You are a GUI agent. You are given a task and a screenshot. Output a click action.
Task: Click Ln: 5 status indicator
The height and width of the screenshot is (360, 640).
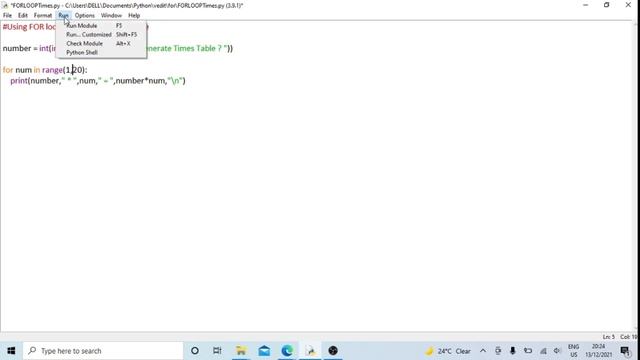(x=609, y=337)
